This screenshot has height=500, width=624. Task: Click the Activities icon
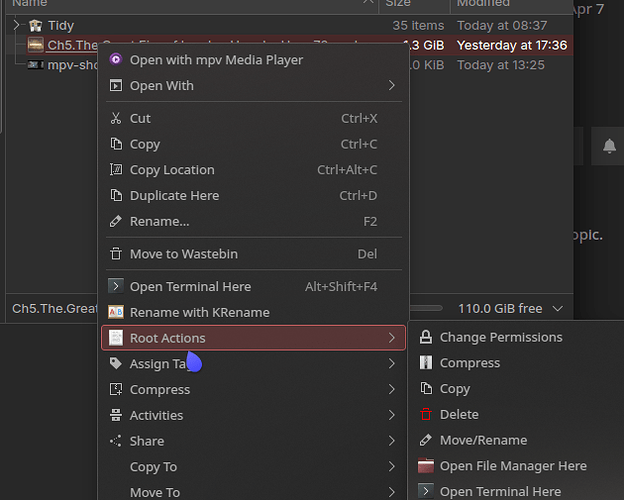point(116,415)
